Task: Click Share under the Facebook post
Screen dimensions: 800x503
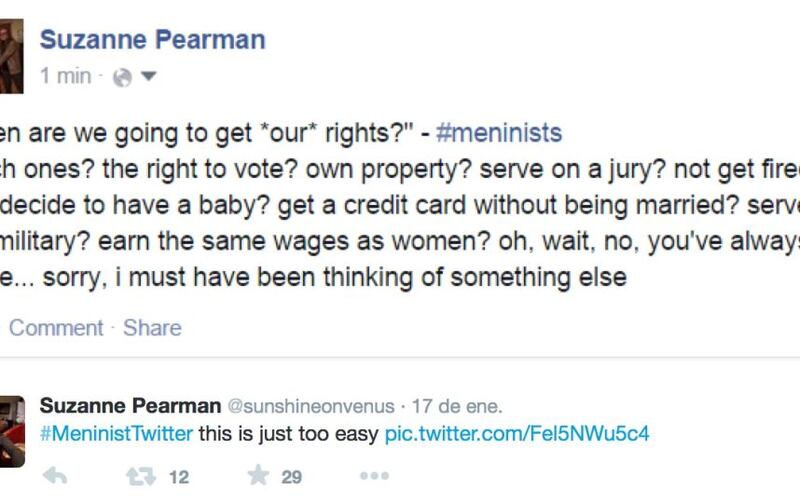Action: 152,328
